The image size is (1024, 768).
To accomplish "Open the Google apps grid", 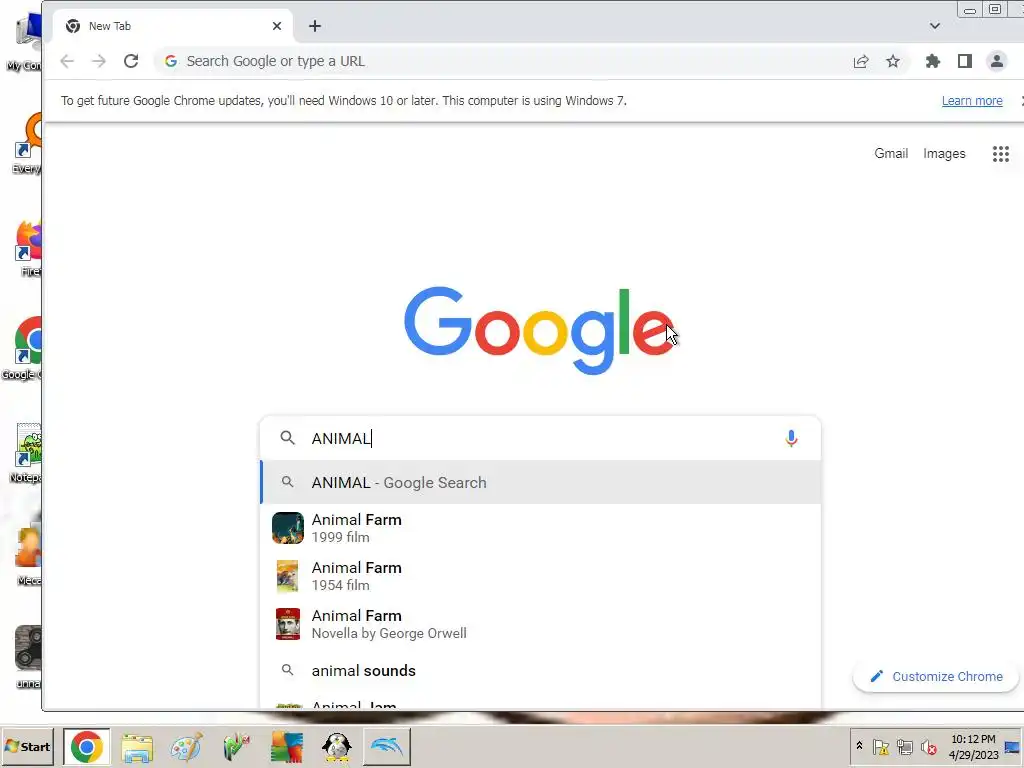I will 1000,153.
